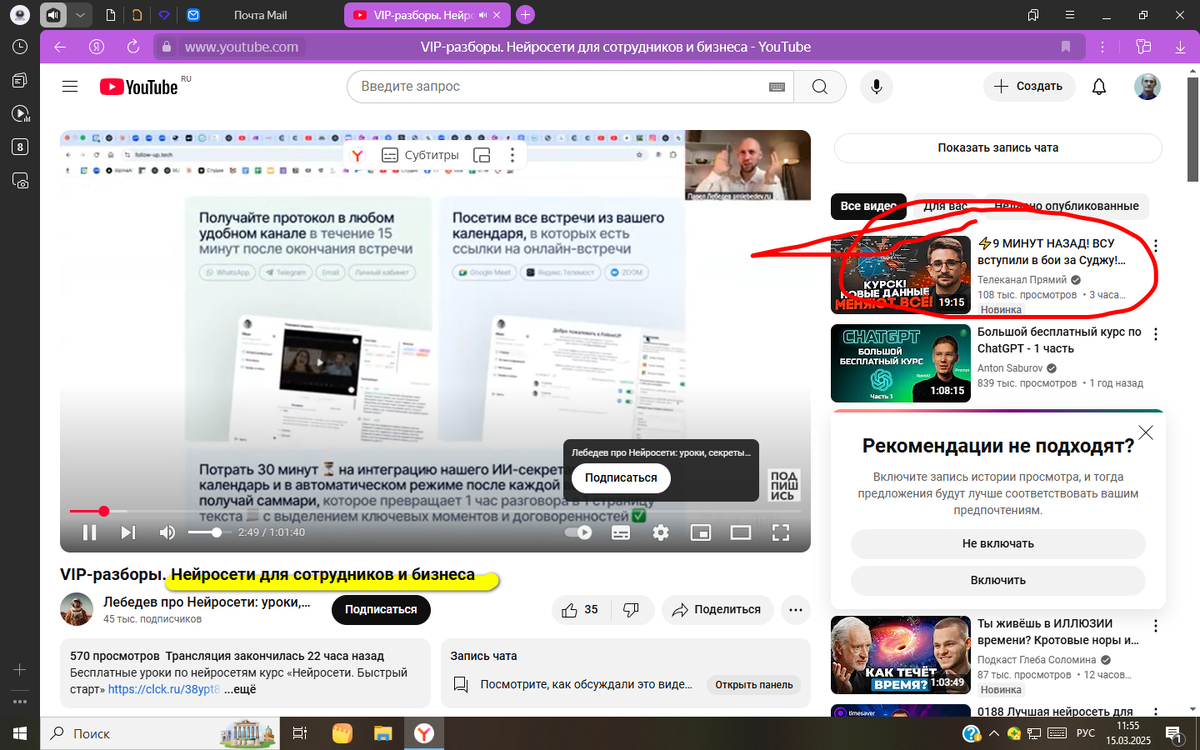Open the browser history clock in sidebar
The image size is (1200, 750).
[19, 47]
